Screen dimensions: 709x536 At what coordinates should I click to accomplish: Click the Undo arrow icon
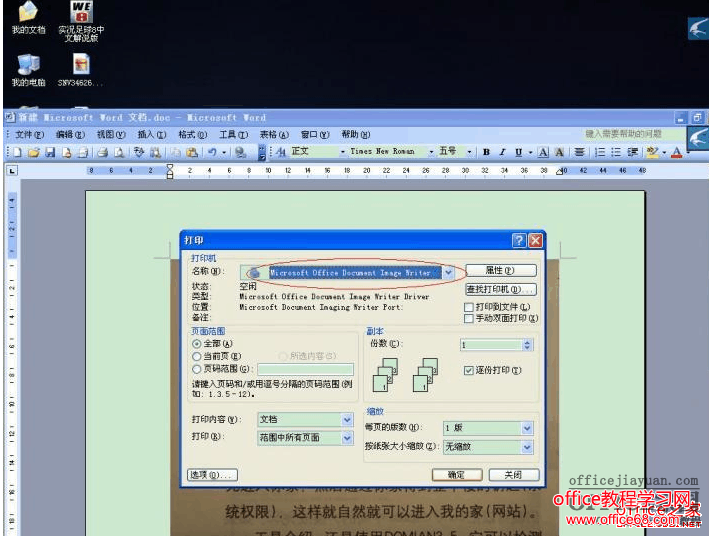tap(212, 152)
